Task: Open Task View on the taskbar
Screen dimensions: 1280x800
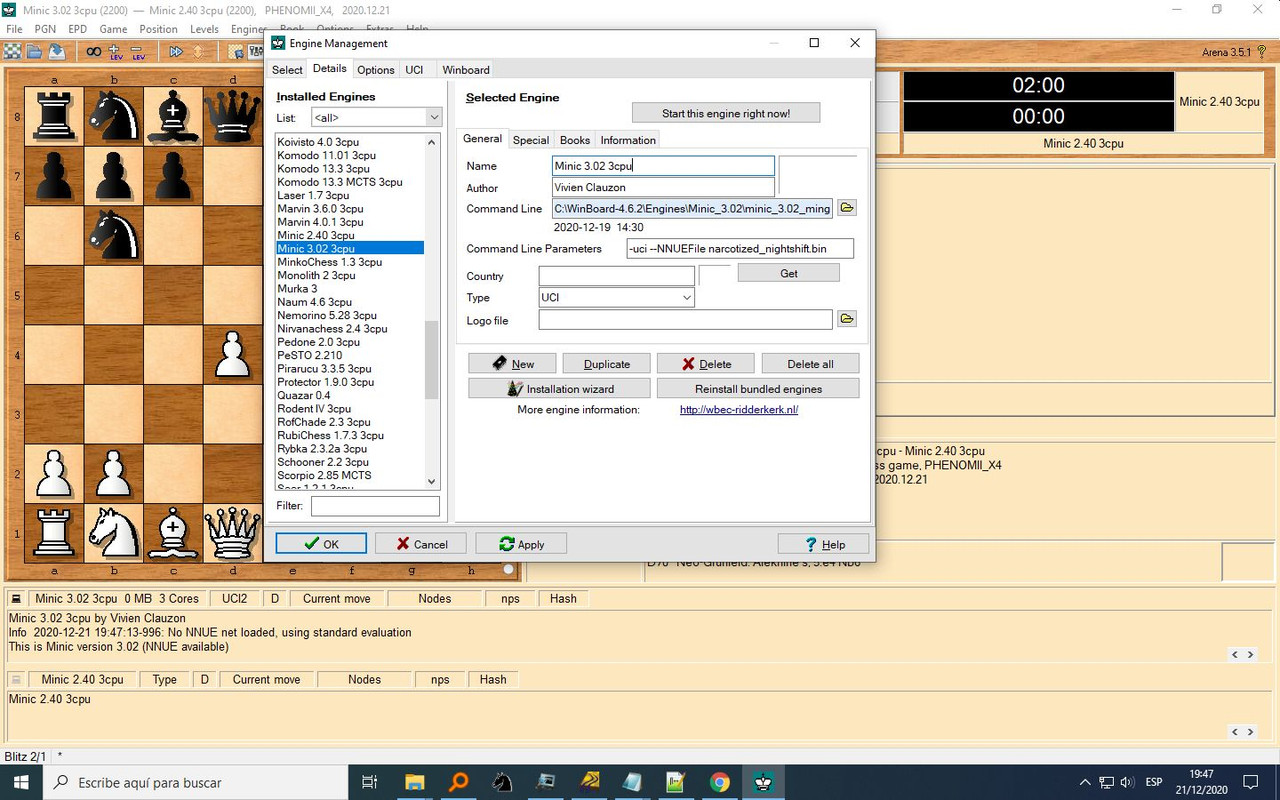Action: pos(369,782)
